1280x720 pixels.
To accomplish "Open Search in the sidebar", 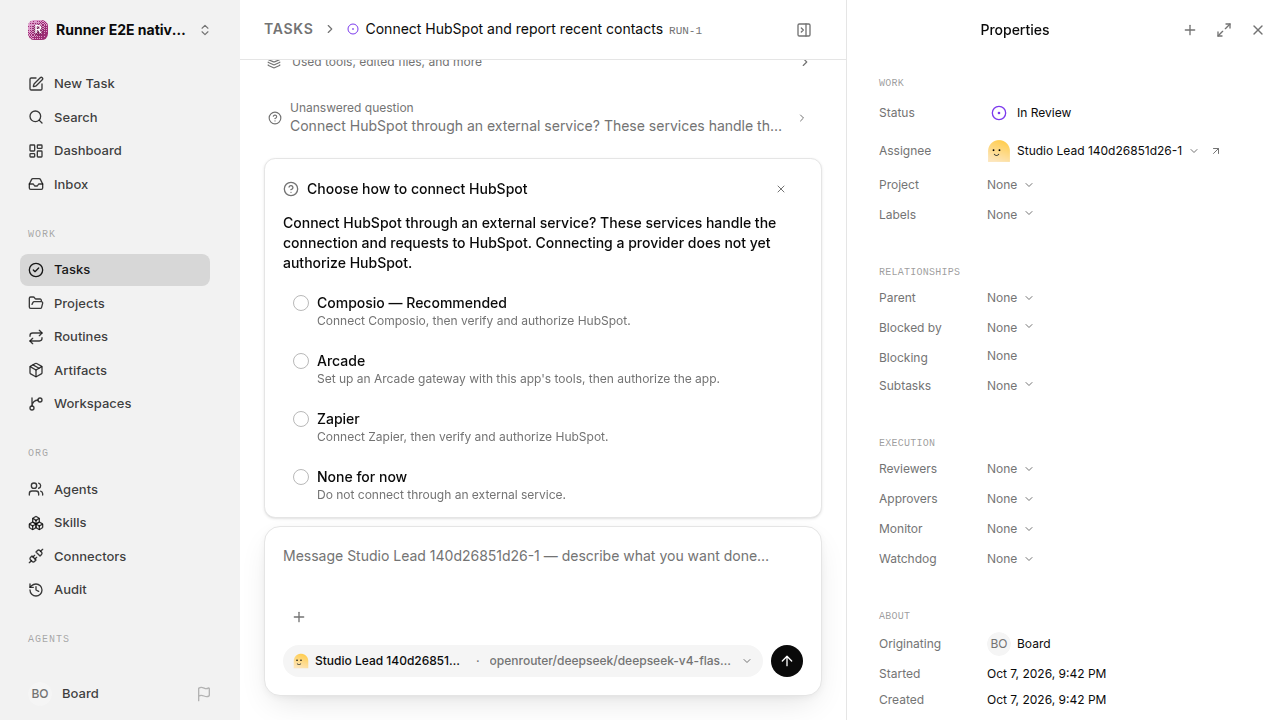I will click(x=115, y=118).
